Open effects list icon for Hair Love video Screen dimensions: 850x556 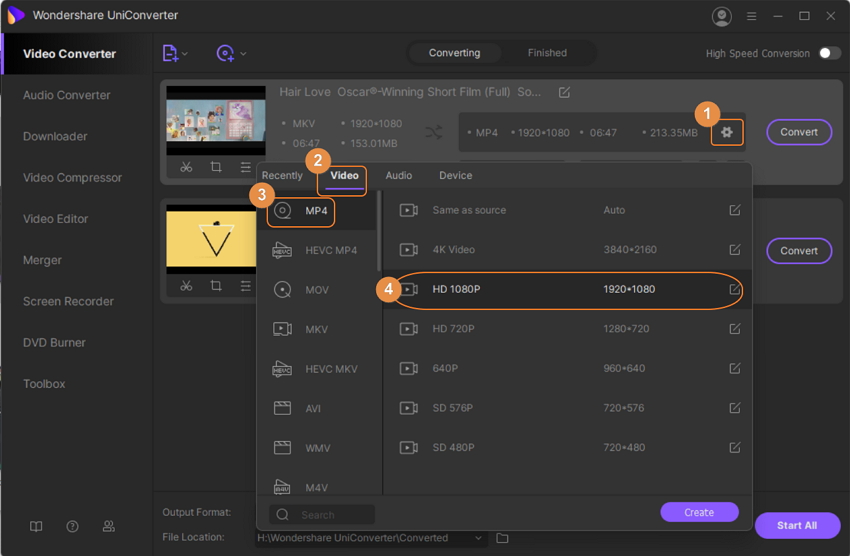tap(246, 167)
